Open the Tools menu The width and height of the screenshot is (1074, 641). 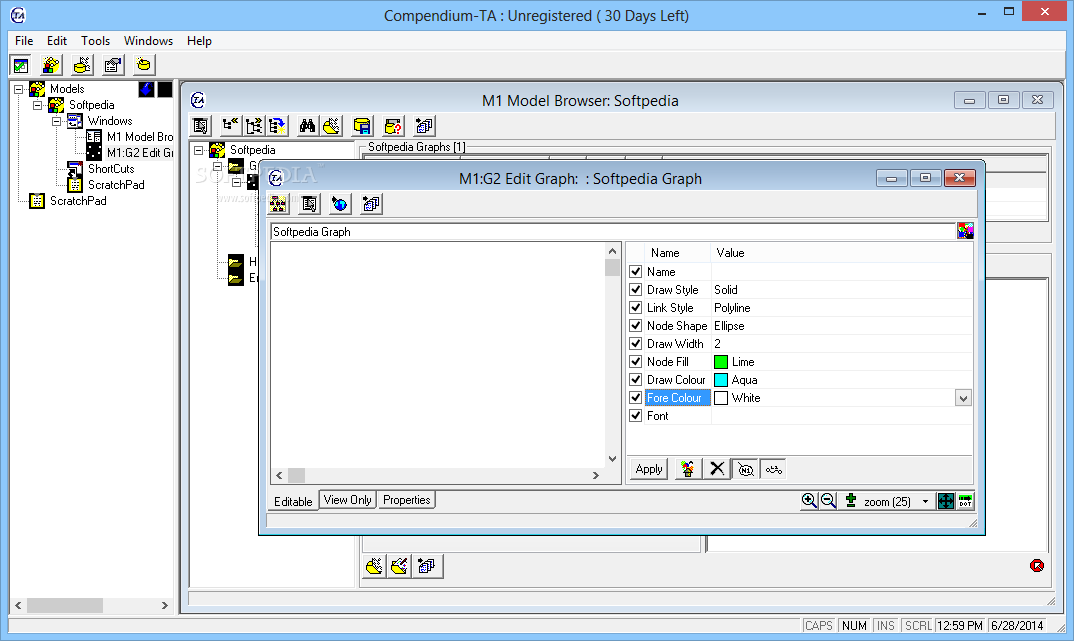(95, 40)
